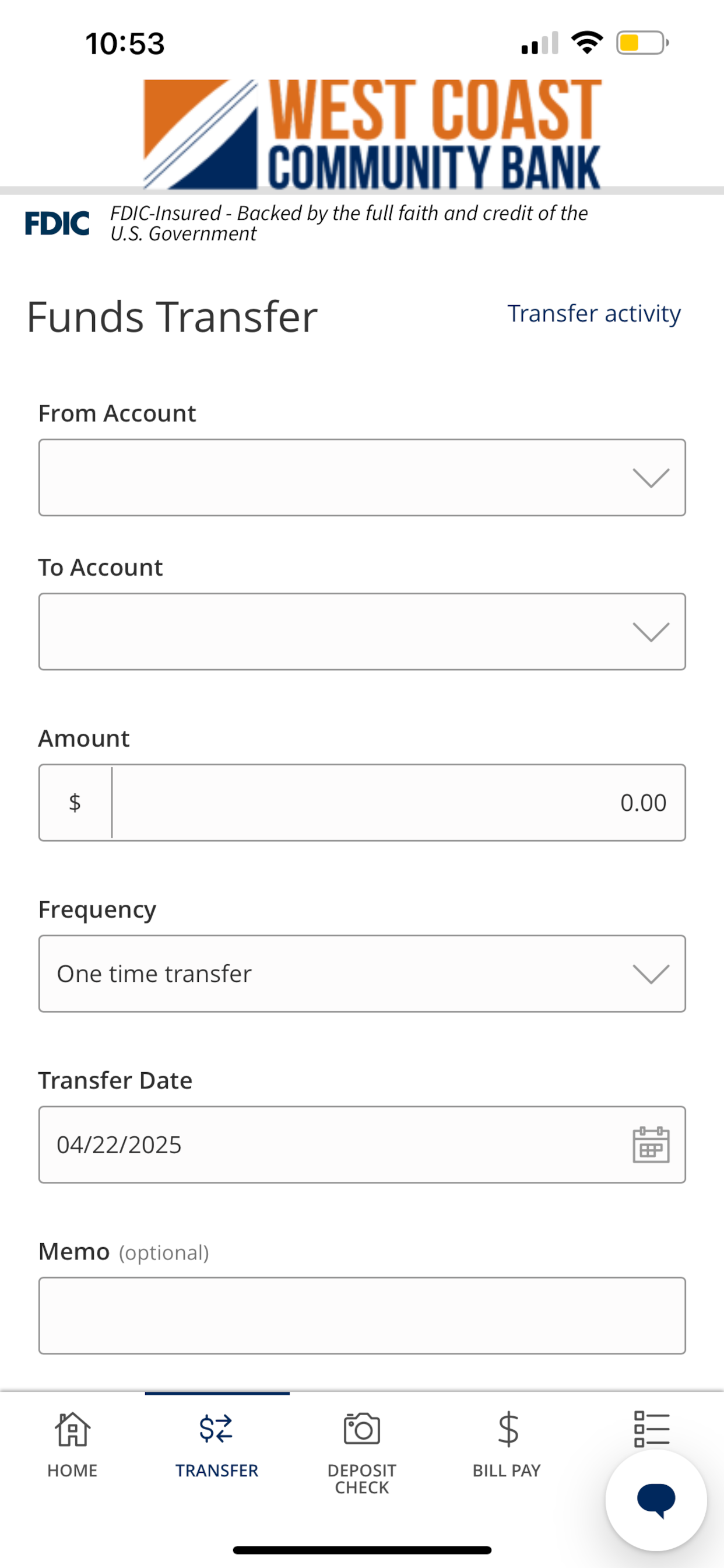
Task: Expand the From Account dropdown
Action: [362, 478]
